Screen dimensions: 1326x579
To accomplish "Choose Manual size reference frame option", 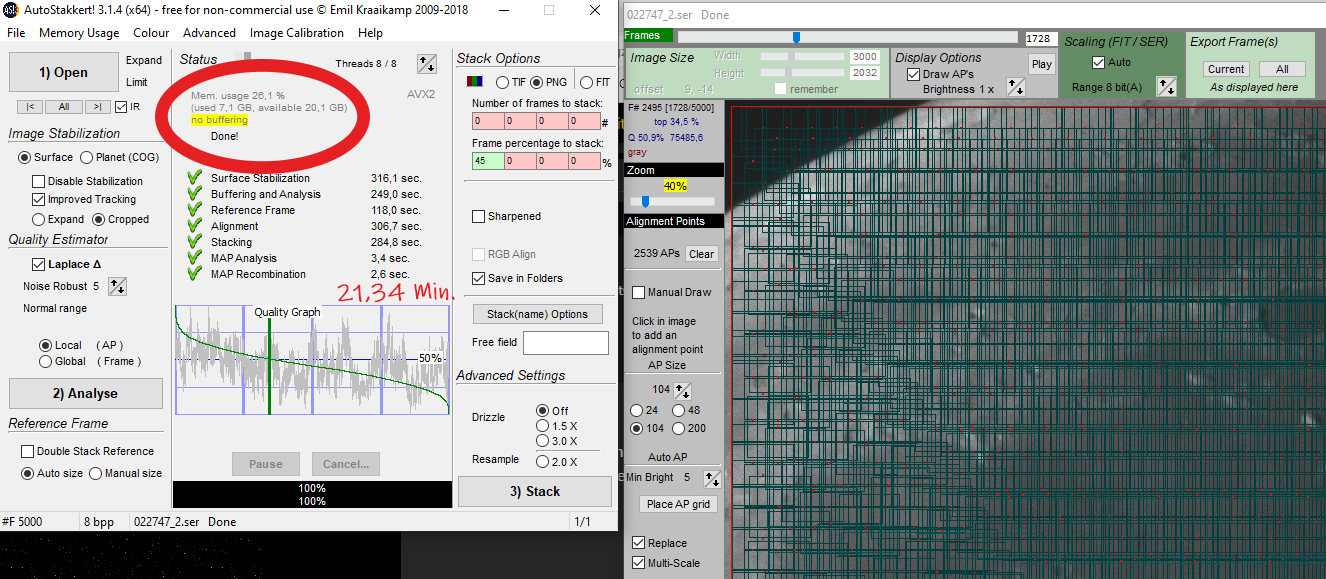I will [96, 473].
